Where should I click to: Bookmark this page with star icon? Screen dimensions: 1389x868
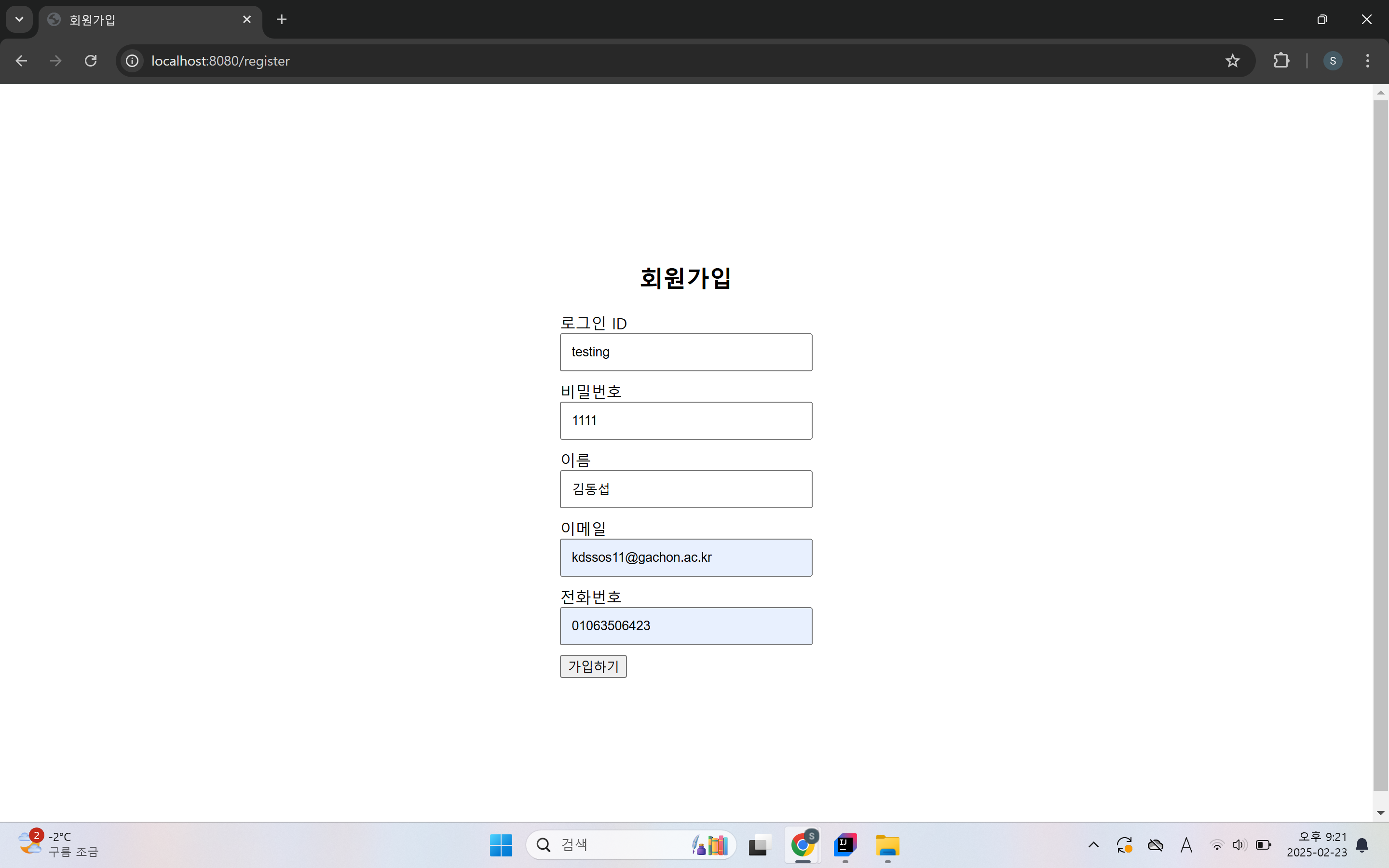[x=1232, y=61]
